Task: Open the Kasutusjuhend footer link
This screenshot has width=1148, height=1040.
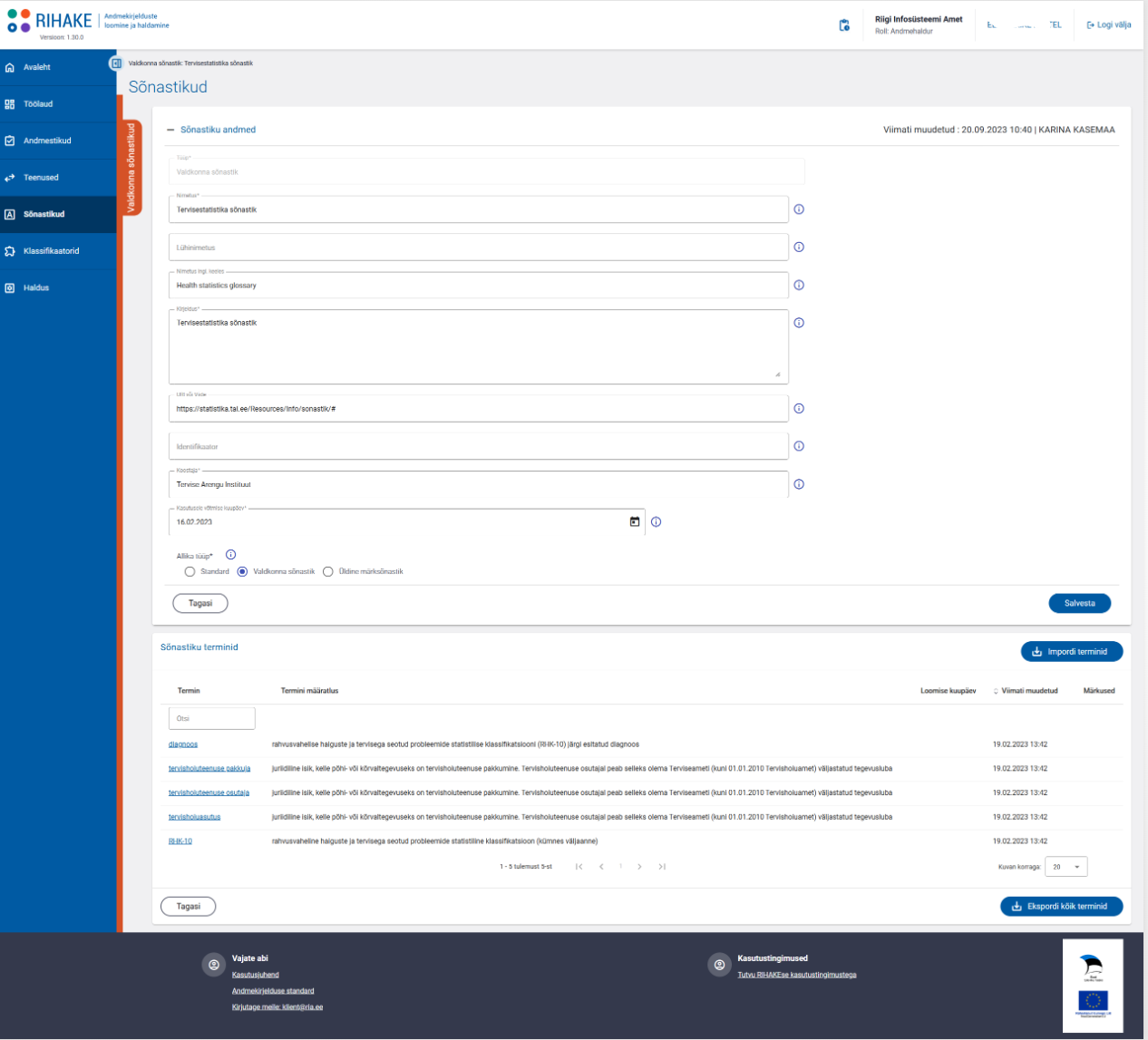Action: tap(255, 975)
